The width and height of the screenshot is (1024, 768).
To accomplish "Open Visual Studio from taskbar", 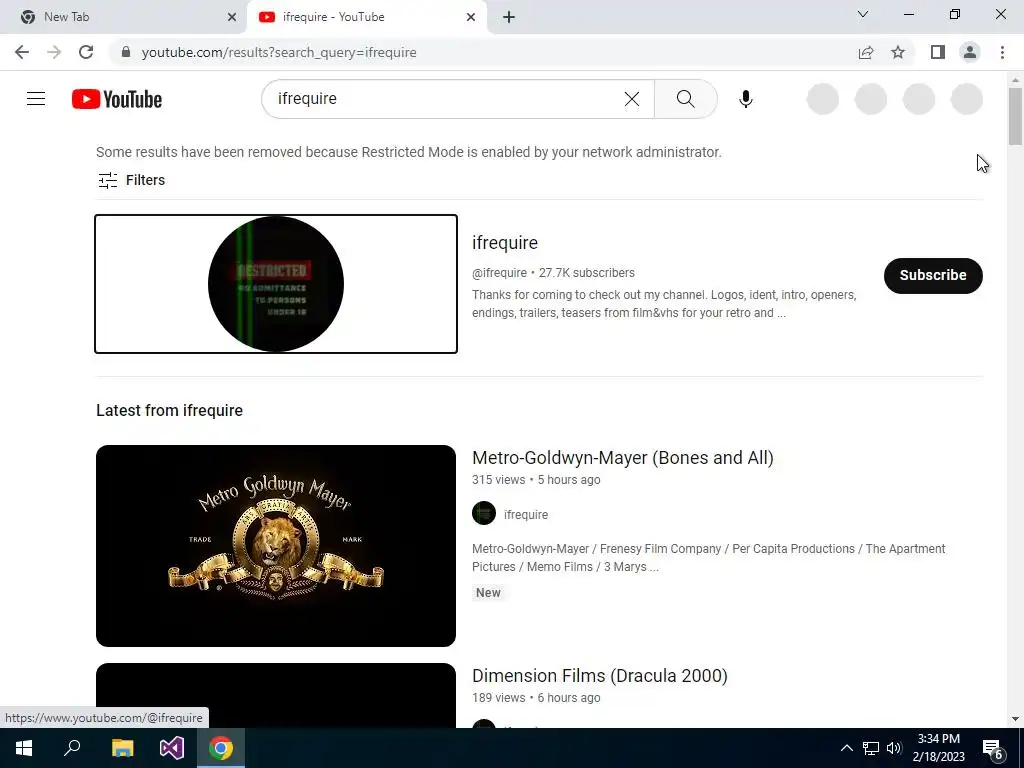I will point(172,748).
